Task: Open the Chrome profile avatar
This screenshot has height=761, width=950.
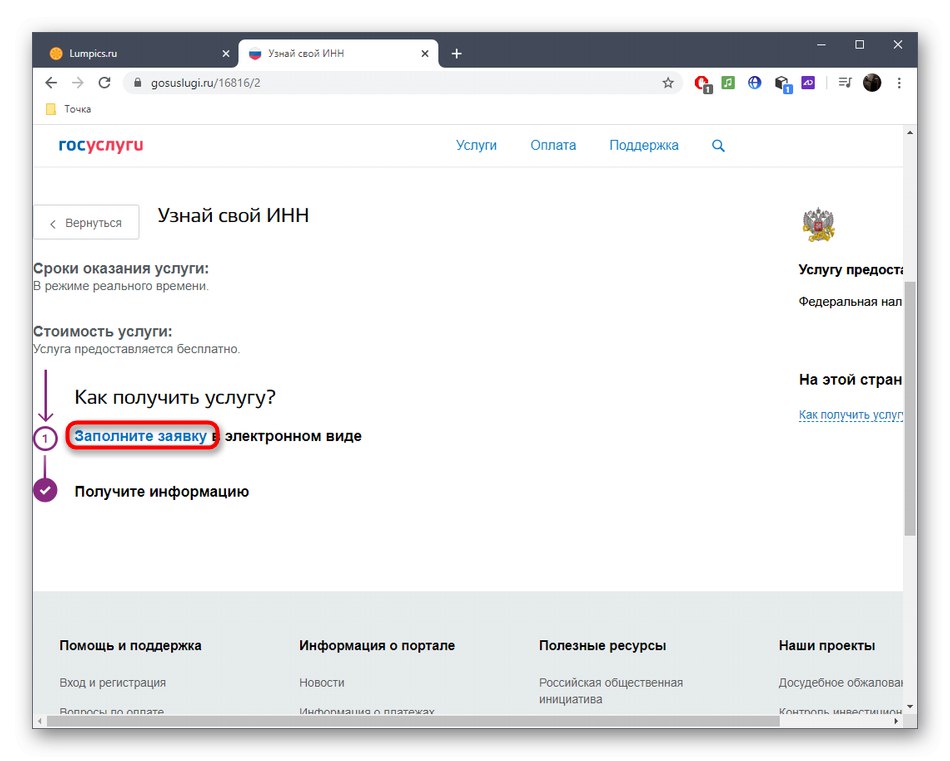Action: (x=872, y=82)
